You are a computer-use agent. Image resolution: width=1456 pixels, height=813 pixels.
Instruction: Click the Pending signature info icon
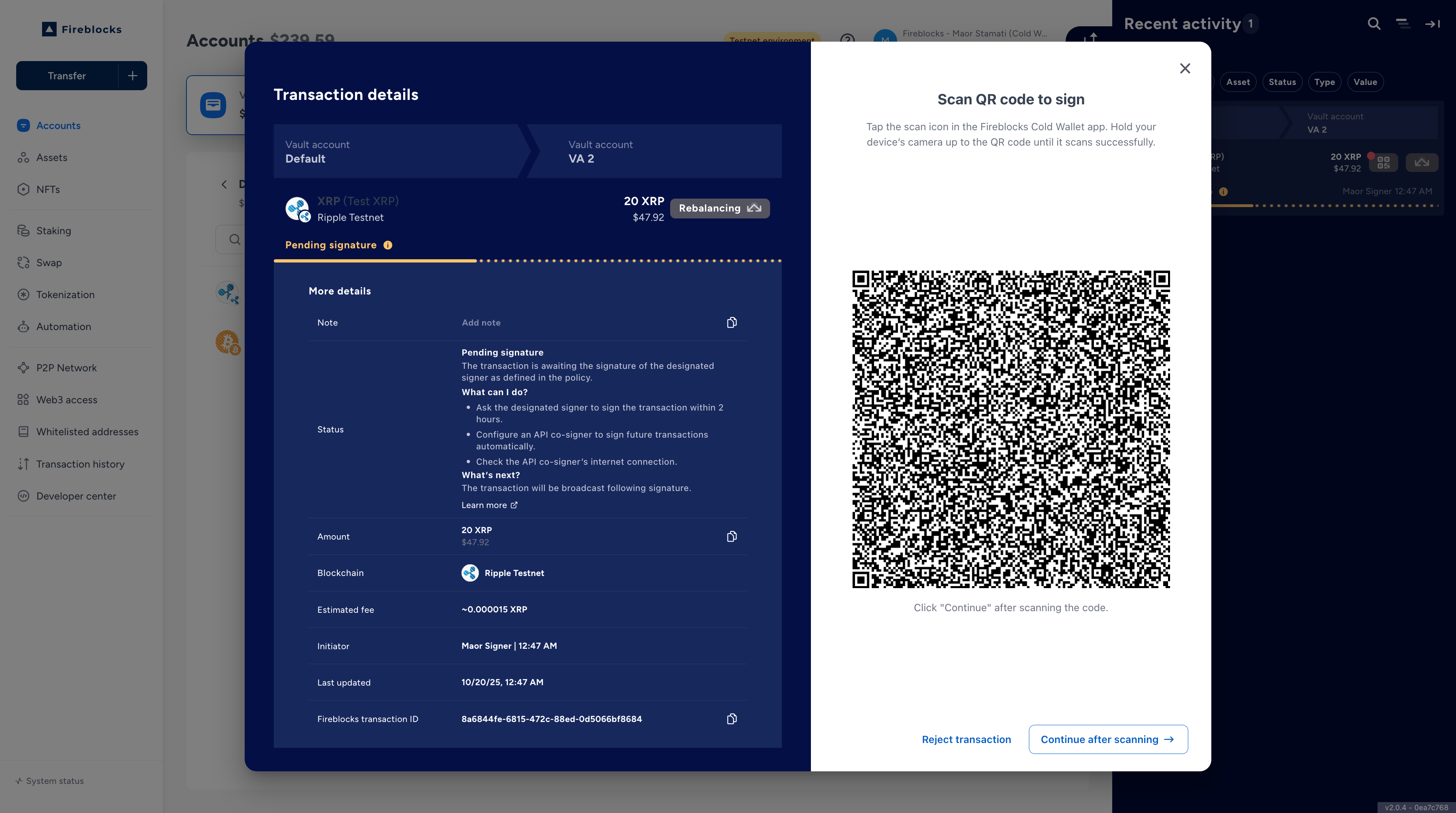[x=388, y=245]
